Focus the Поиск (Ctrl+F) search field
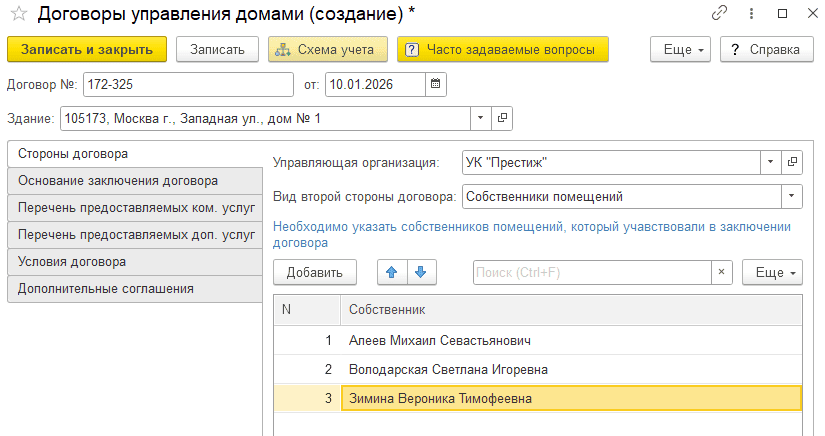The height and width of the screenshot is (436, 825). coord(592,272)
